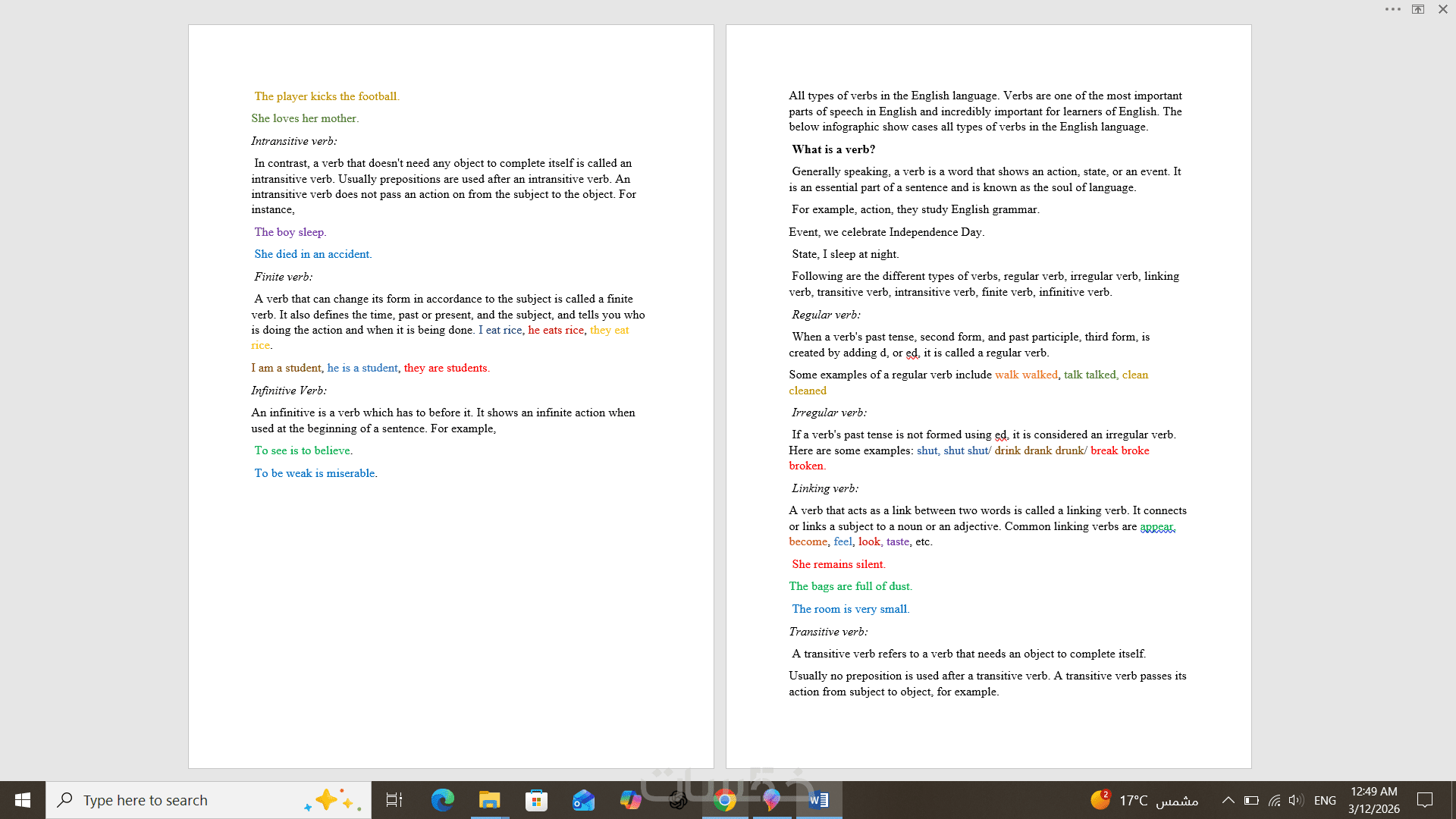The image size is (1456, 819).
Task: Launch Microsoft Store taskbar icon
Action: point(536,800)
